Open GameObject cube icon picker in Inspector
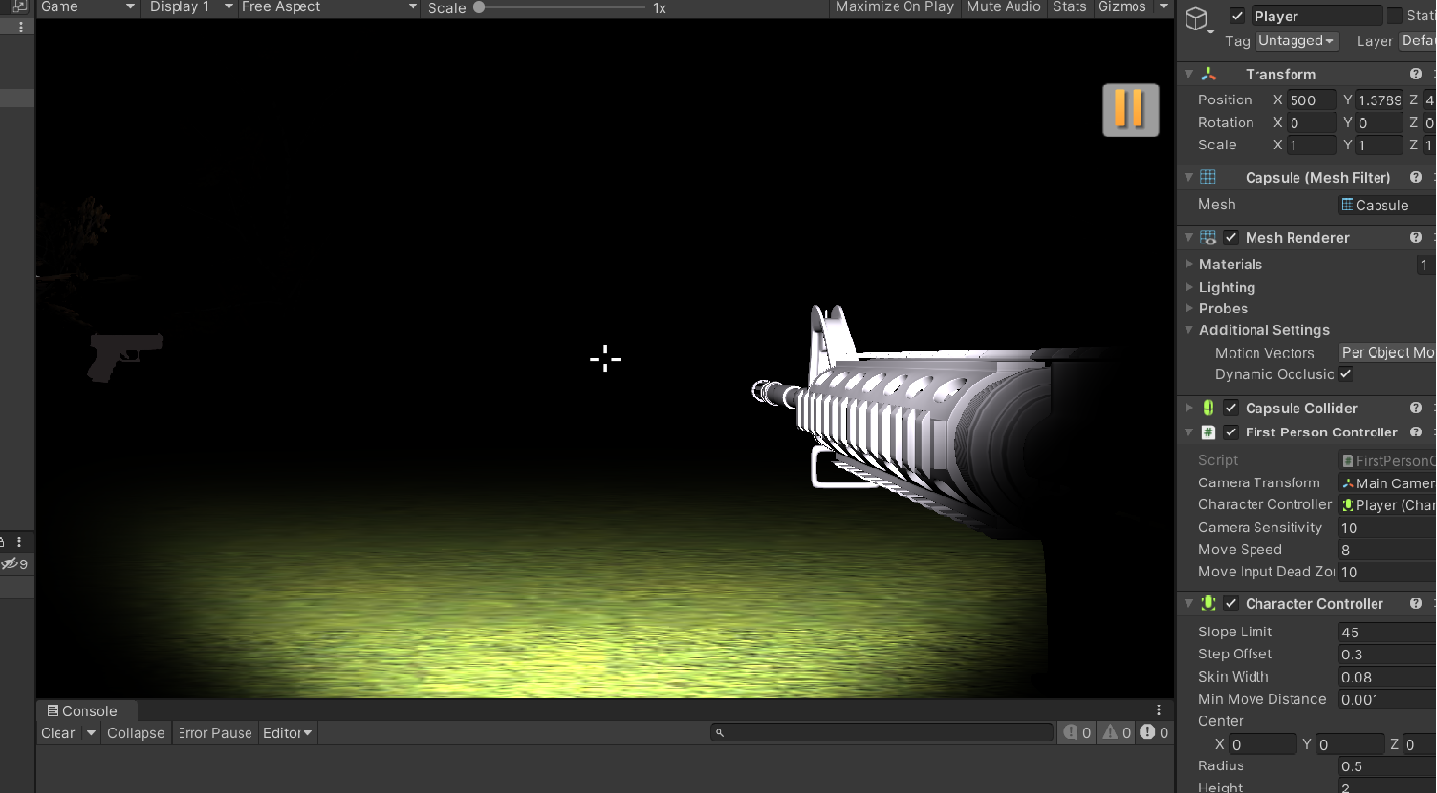This screenshot has width=1437, height=793. point(1197,18)
